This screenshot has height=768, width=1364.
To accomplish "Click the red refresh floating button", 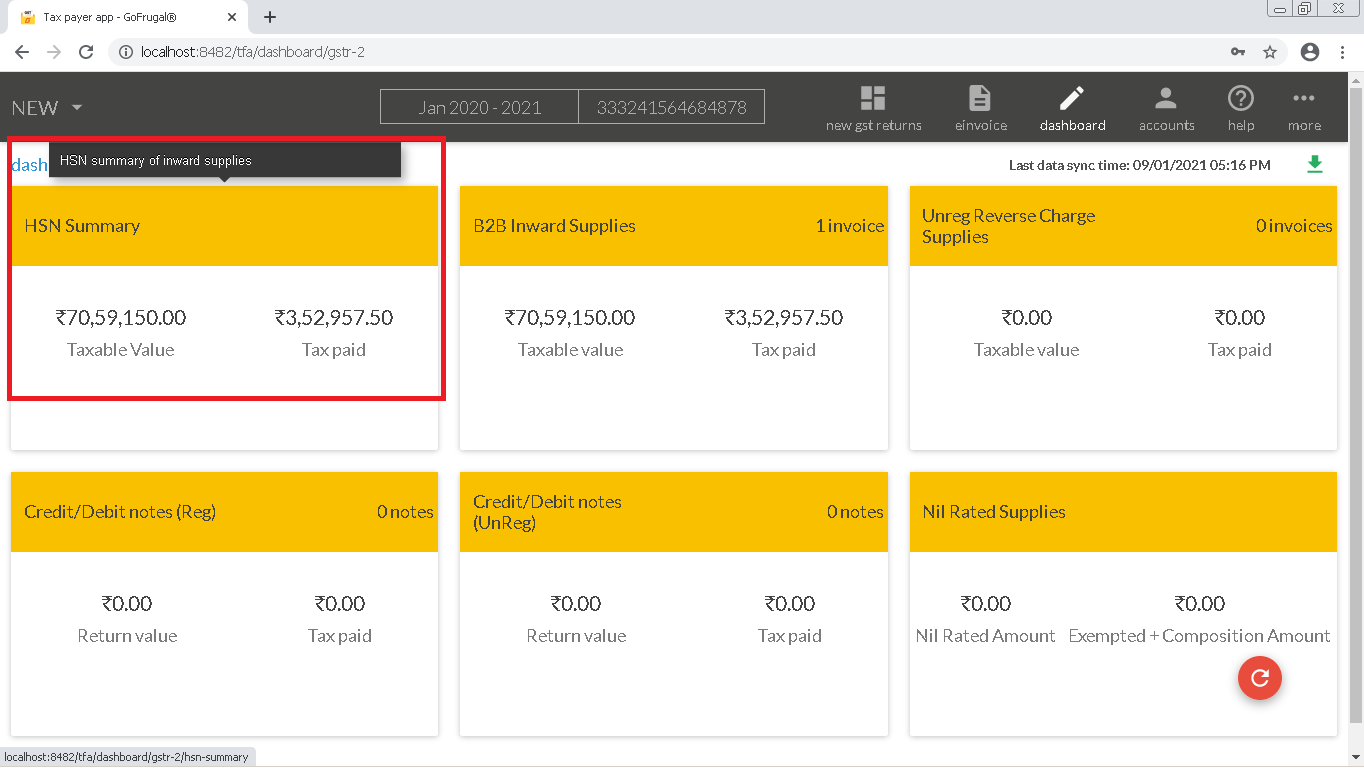I will pyautogui.click(x=1260, y=678).
